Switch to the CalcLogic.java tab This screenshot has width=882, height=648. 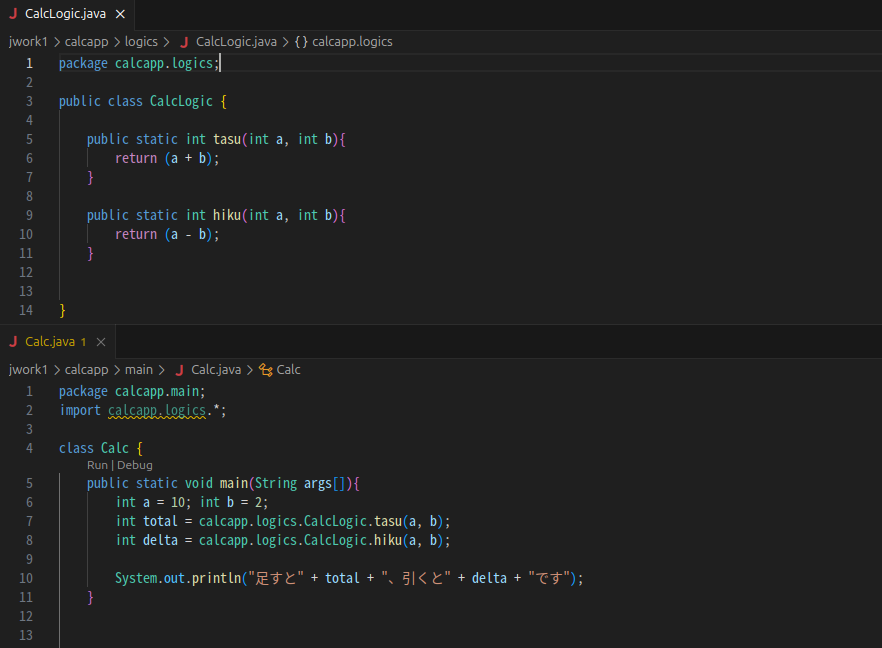(x=65, y=14)
